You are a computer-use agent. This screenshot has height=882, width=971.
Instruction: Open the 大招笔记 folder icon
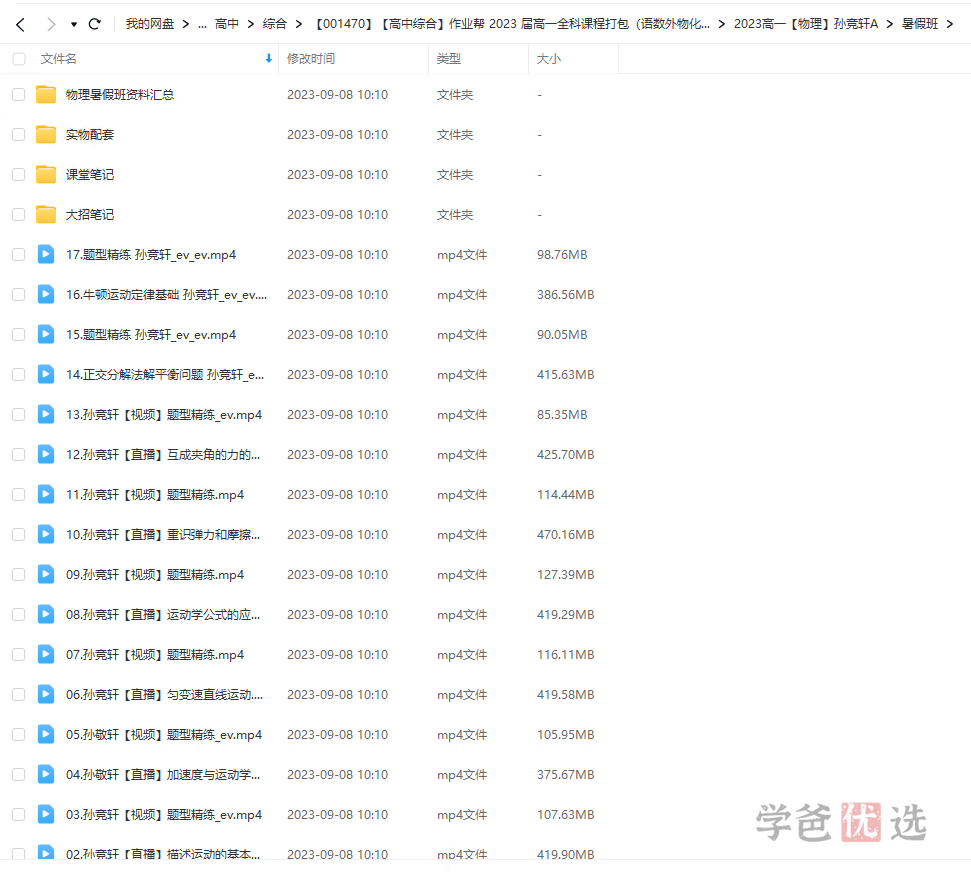46,214
